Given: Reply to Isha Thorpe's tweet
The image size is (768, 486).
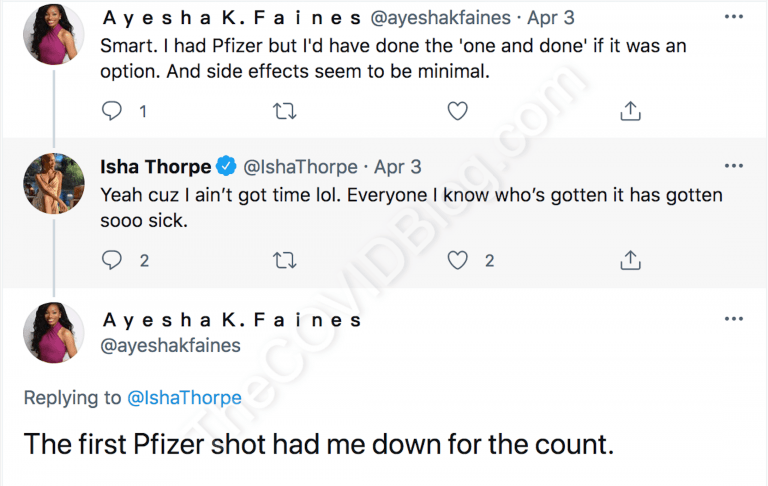Looking at the screenshot, I should click(x=112, y=260).
